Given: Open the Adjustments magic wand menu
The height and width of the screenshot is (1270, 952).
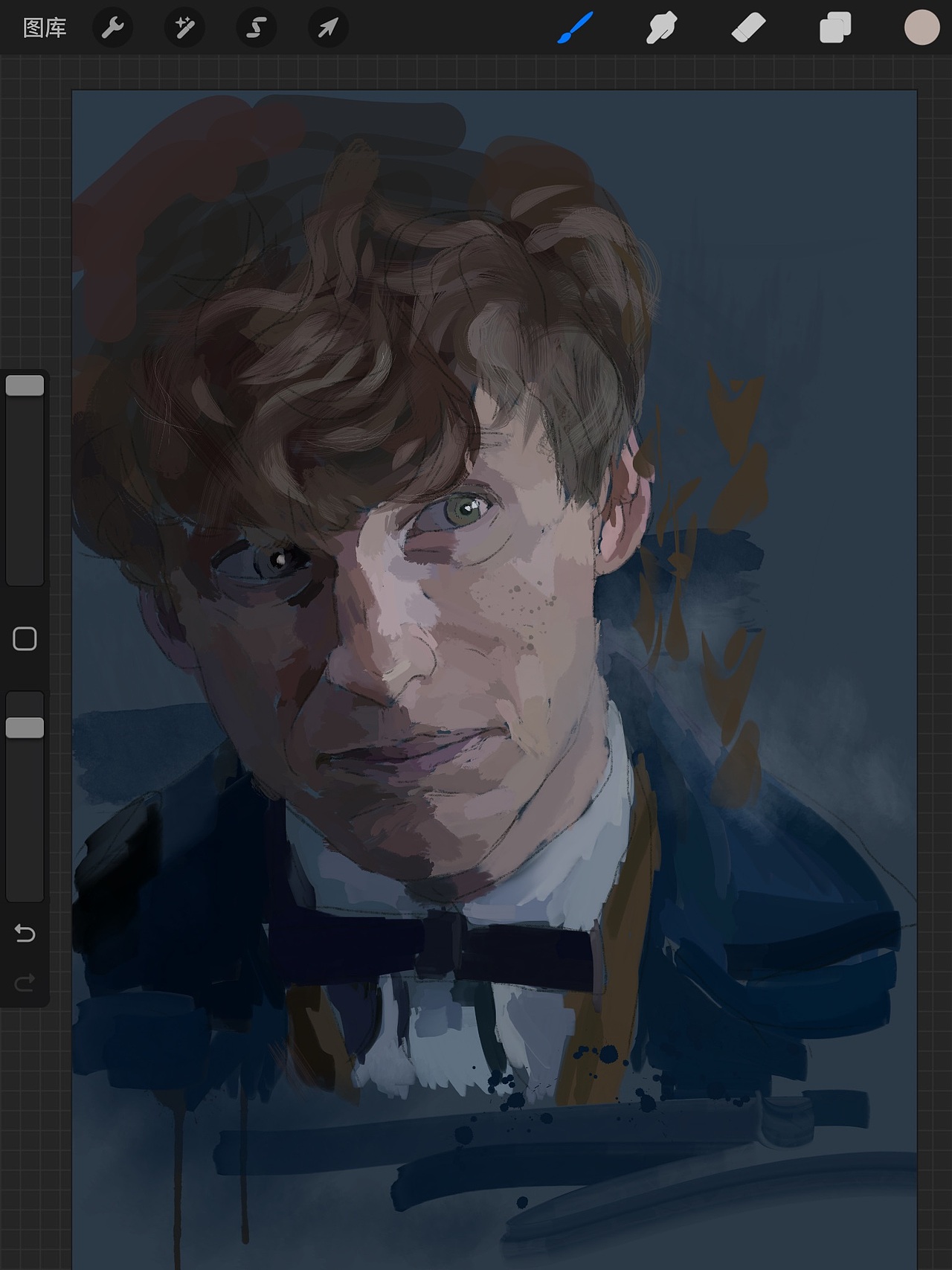Looking at the screenshot, I should (184, 28).
